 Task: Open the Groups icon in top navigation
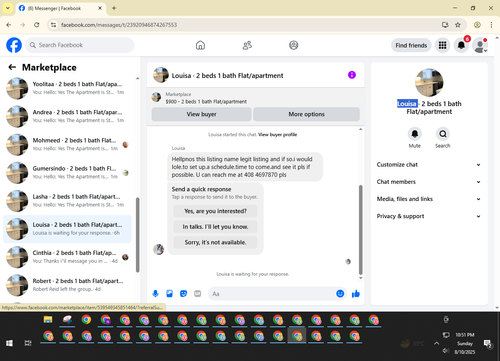294,45
